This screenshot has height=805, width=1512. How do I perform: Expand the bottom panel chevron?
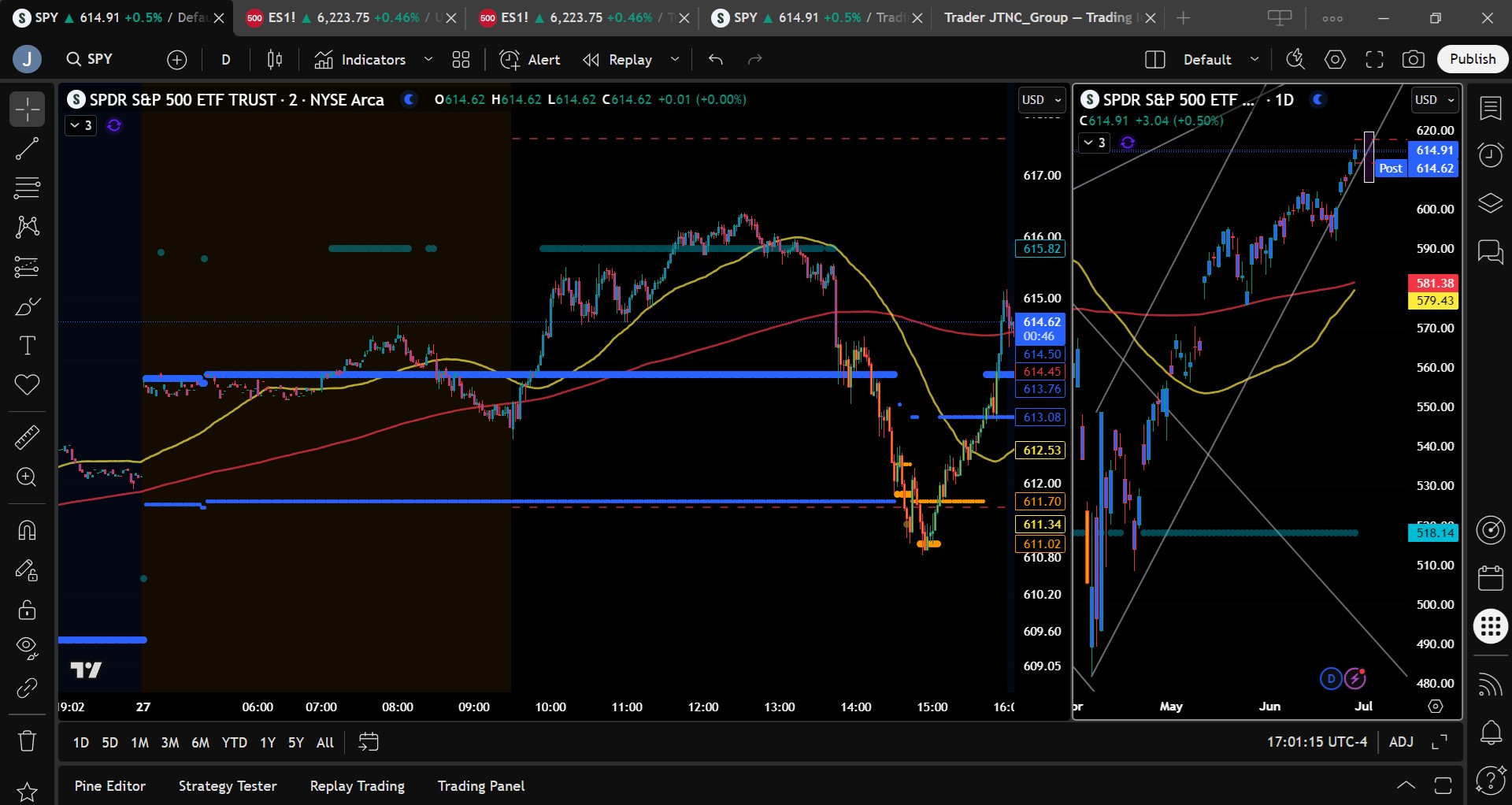tap(1406, 785)
